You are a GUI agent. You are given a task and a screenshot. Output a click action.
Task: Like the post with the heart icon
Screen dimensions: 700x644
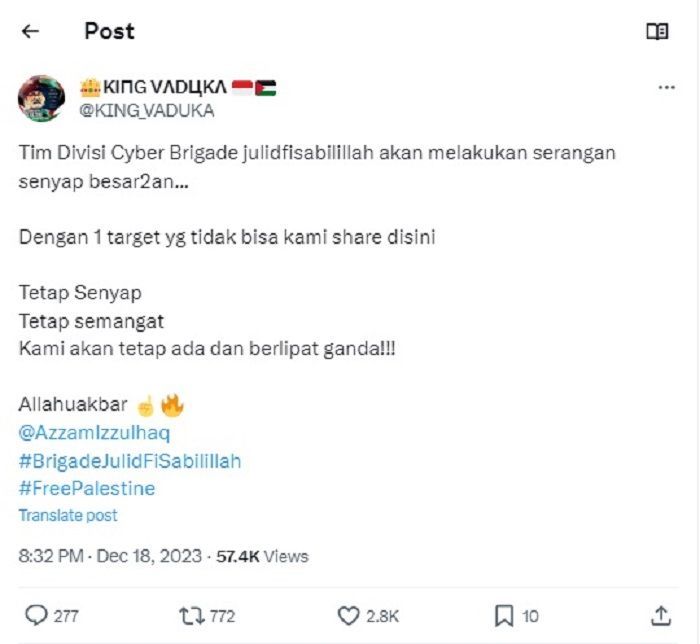pos(348,615)
